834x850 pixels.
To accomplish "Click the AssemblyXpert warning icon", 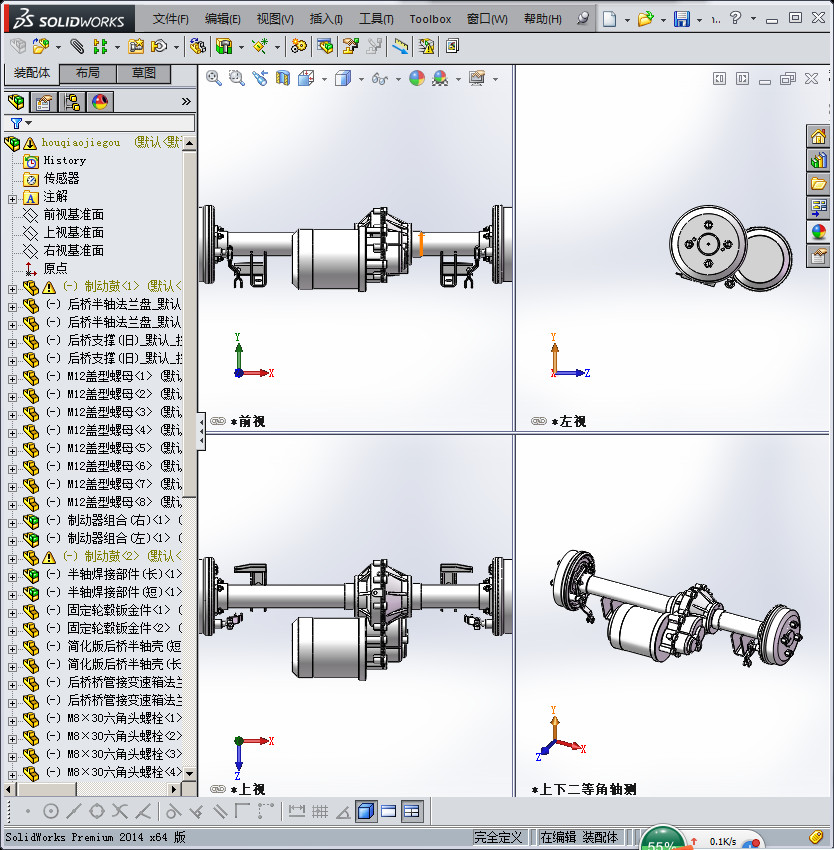I will 426,47.
